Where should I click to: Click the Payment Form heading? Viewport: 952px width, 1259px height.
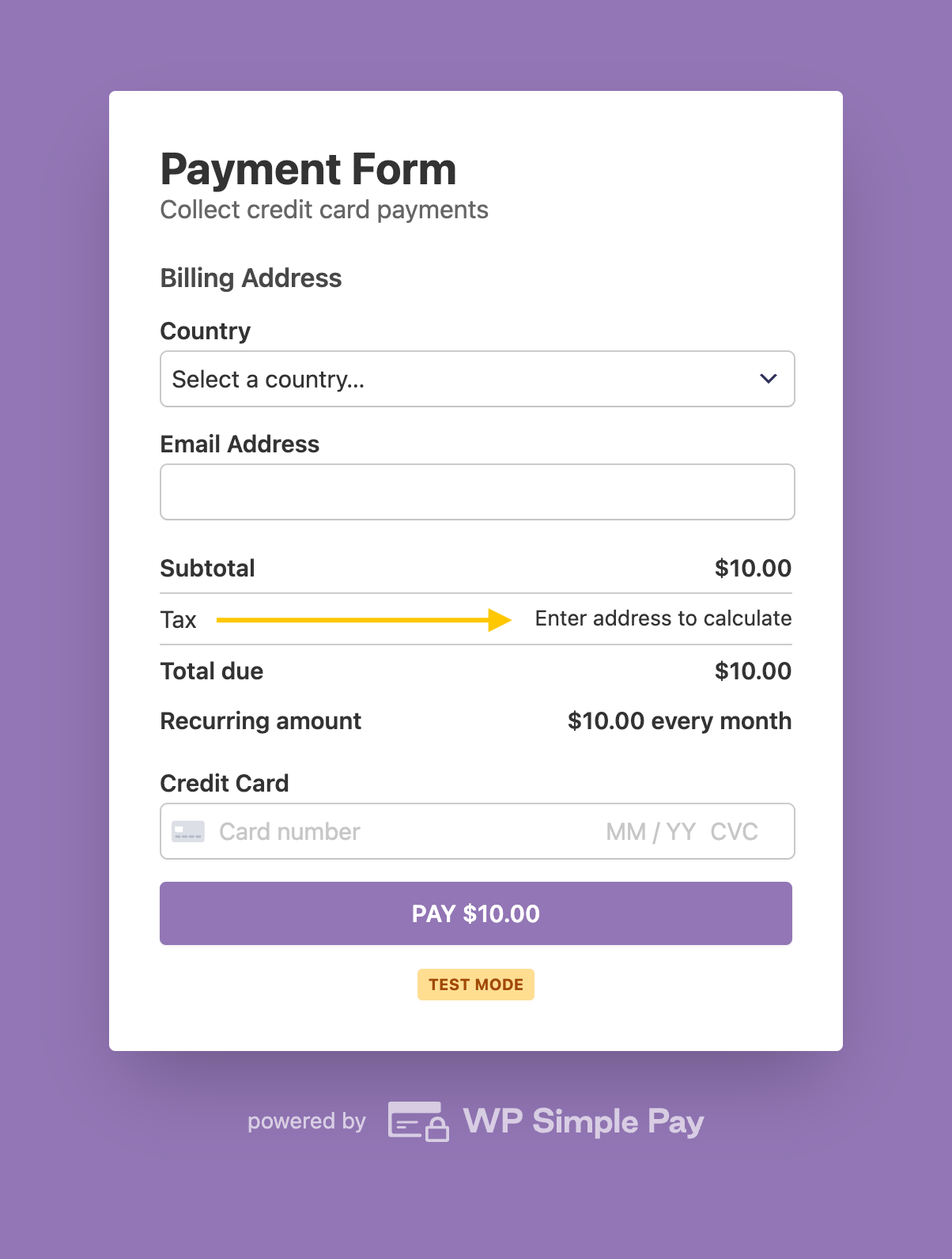pos(308,168)
